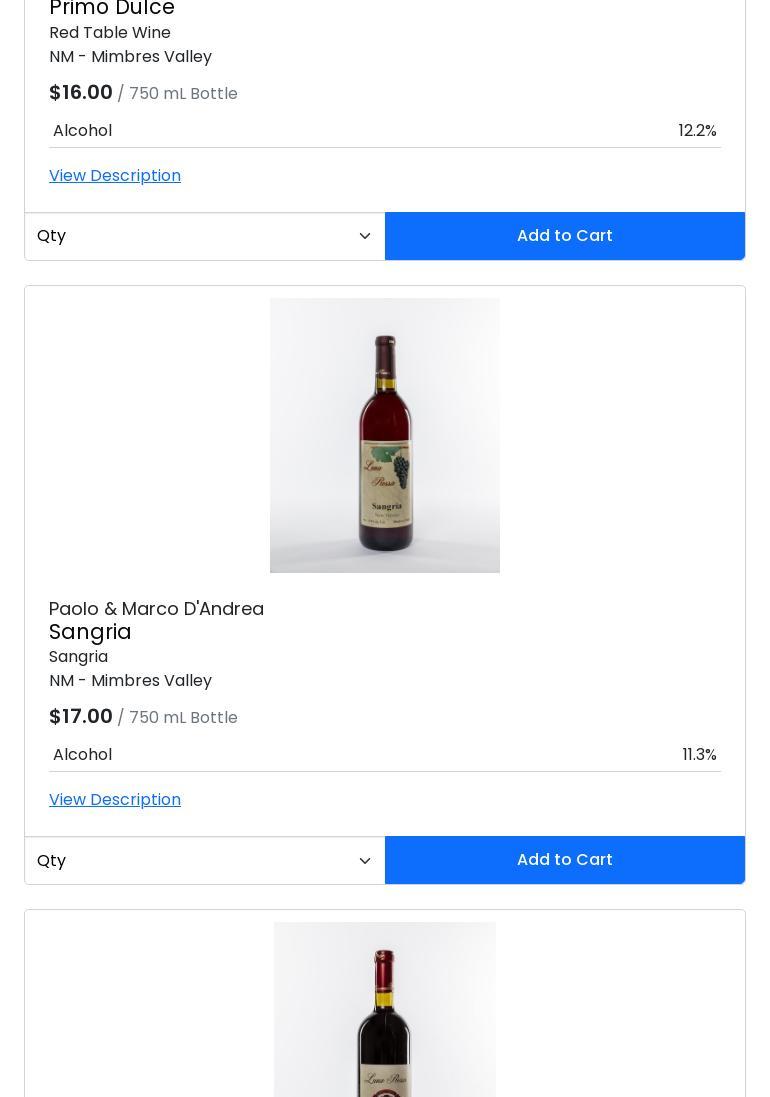Open the Qty dropdown for Sangria
Viewport: 770px width, 1097px height.
coord(204,860)
